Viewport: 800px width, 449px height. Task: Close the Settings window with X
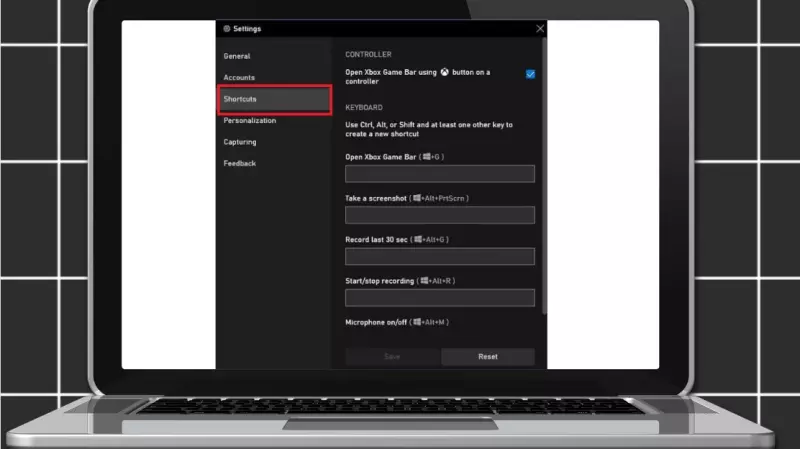pyautogui.click(x=540, y=29)
